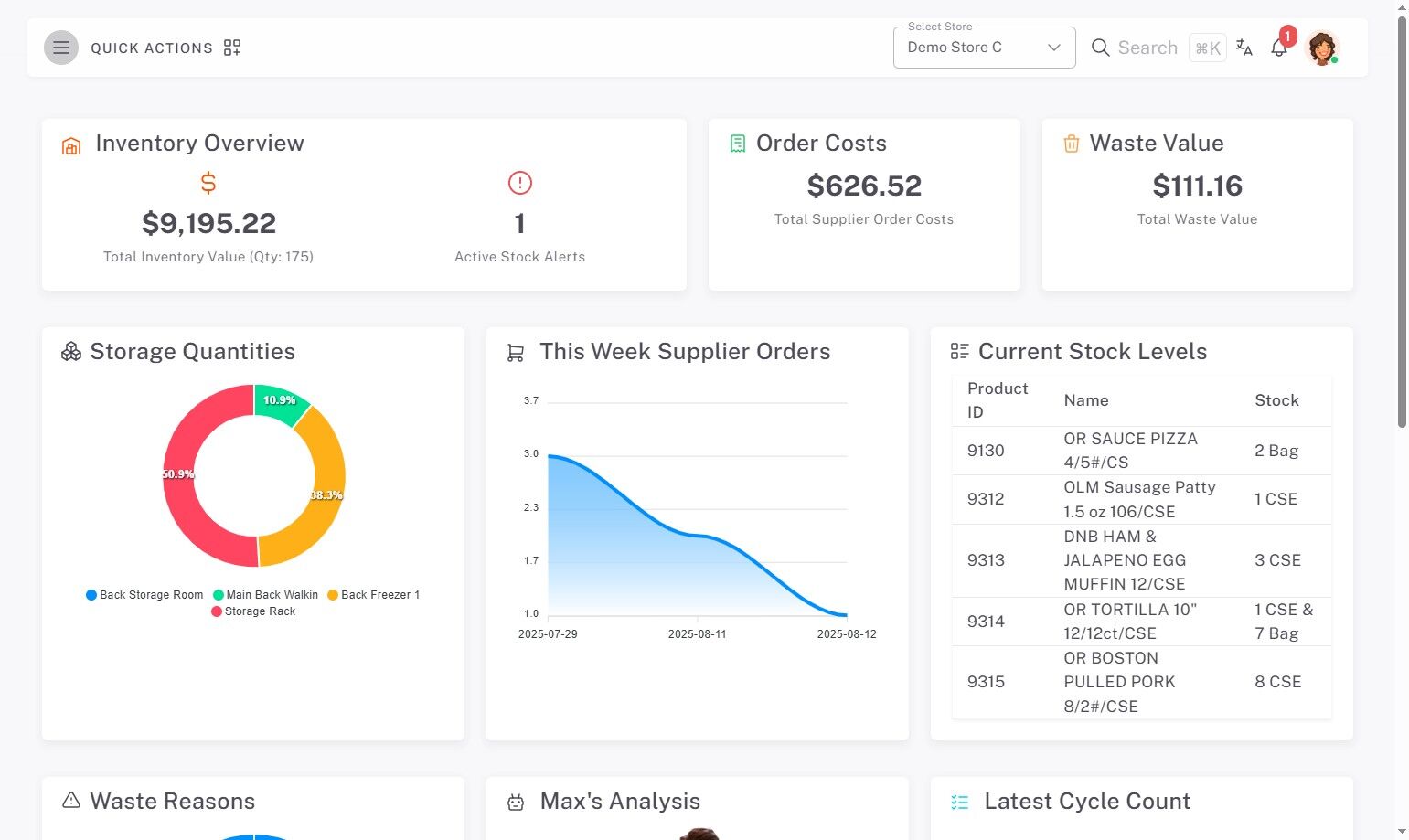Click the $9,195.22 inventory value
Image resolution: width=1409 pixels, height=840 pixels.
208,223
